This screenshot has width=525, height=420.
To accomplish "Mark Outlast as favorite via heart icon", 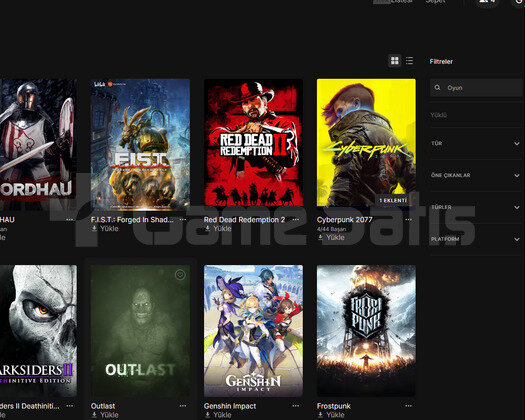I will (180, 275).
